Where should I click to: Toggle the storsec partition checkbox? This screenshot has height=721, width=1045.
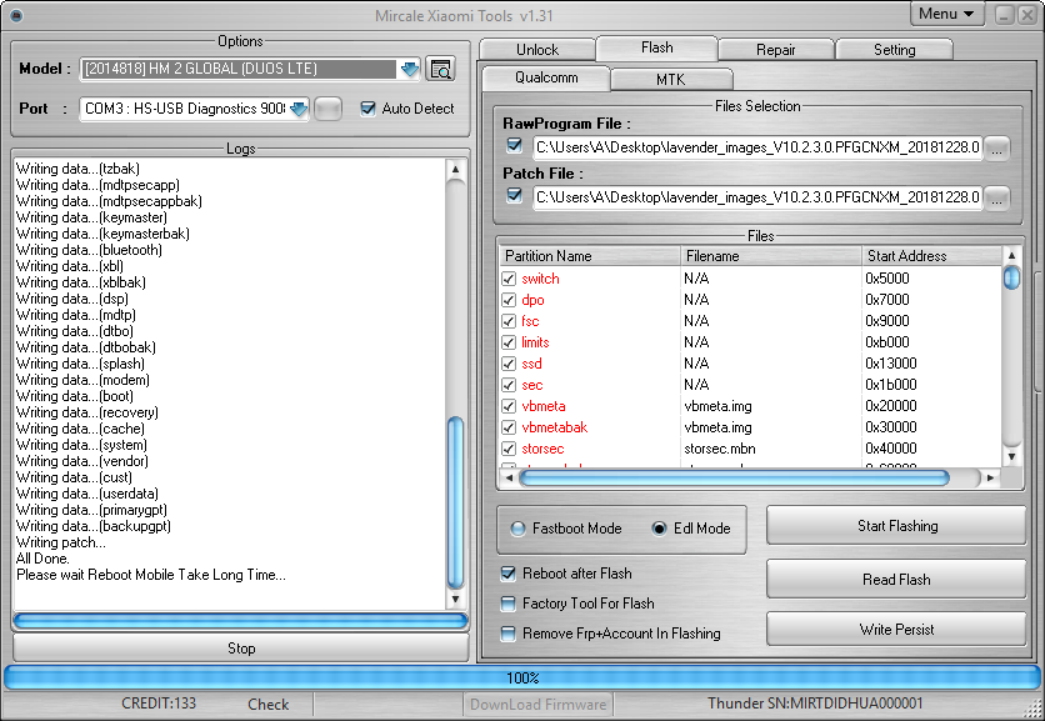[x=509, y=448]
